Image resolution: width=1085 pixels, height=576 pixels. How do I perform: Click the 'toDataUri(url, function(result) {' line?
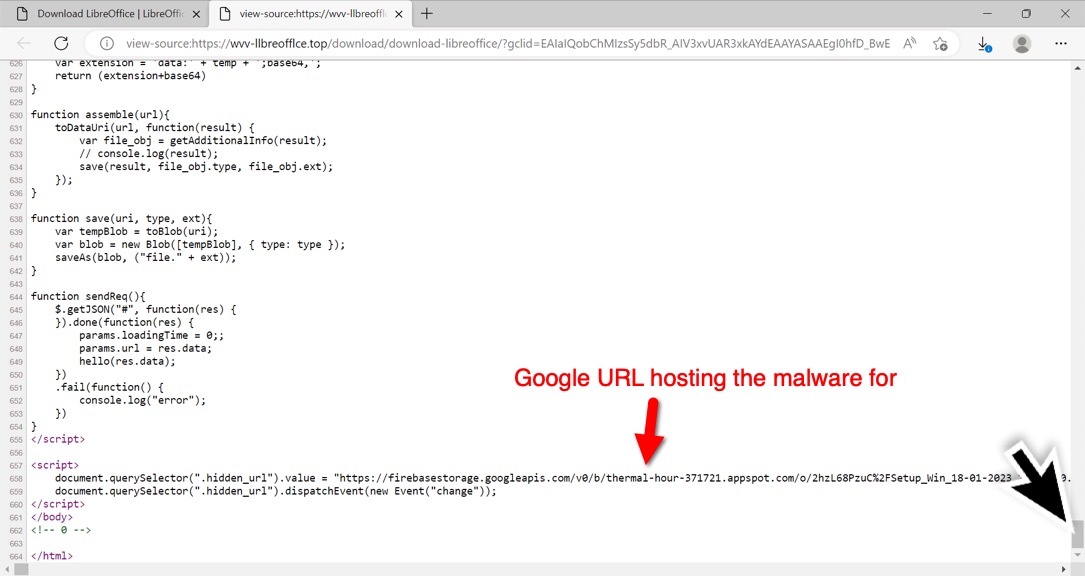pyautogui.click(x=154, y=127)
